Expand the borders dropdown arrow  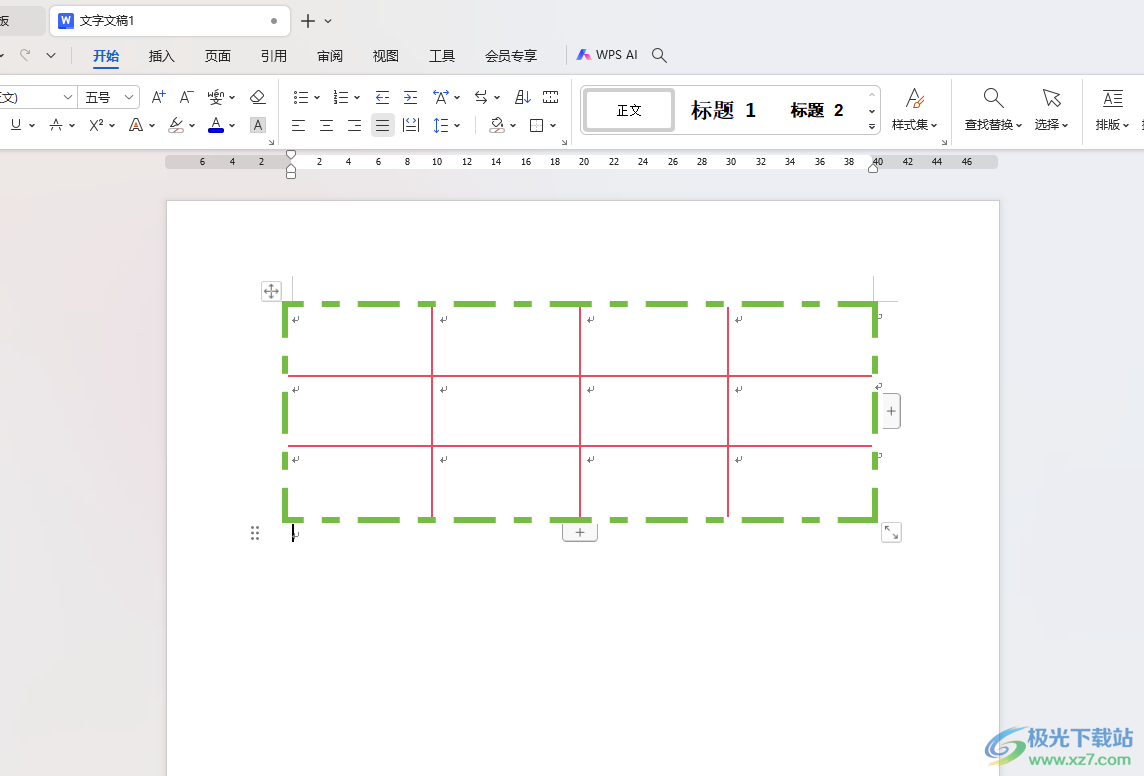(x=553, y=126)
